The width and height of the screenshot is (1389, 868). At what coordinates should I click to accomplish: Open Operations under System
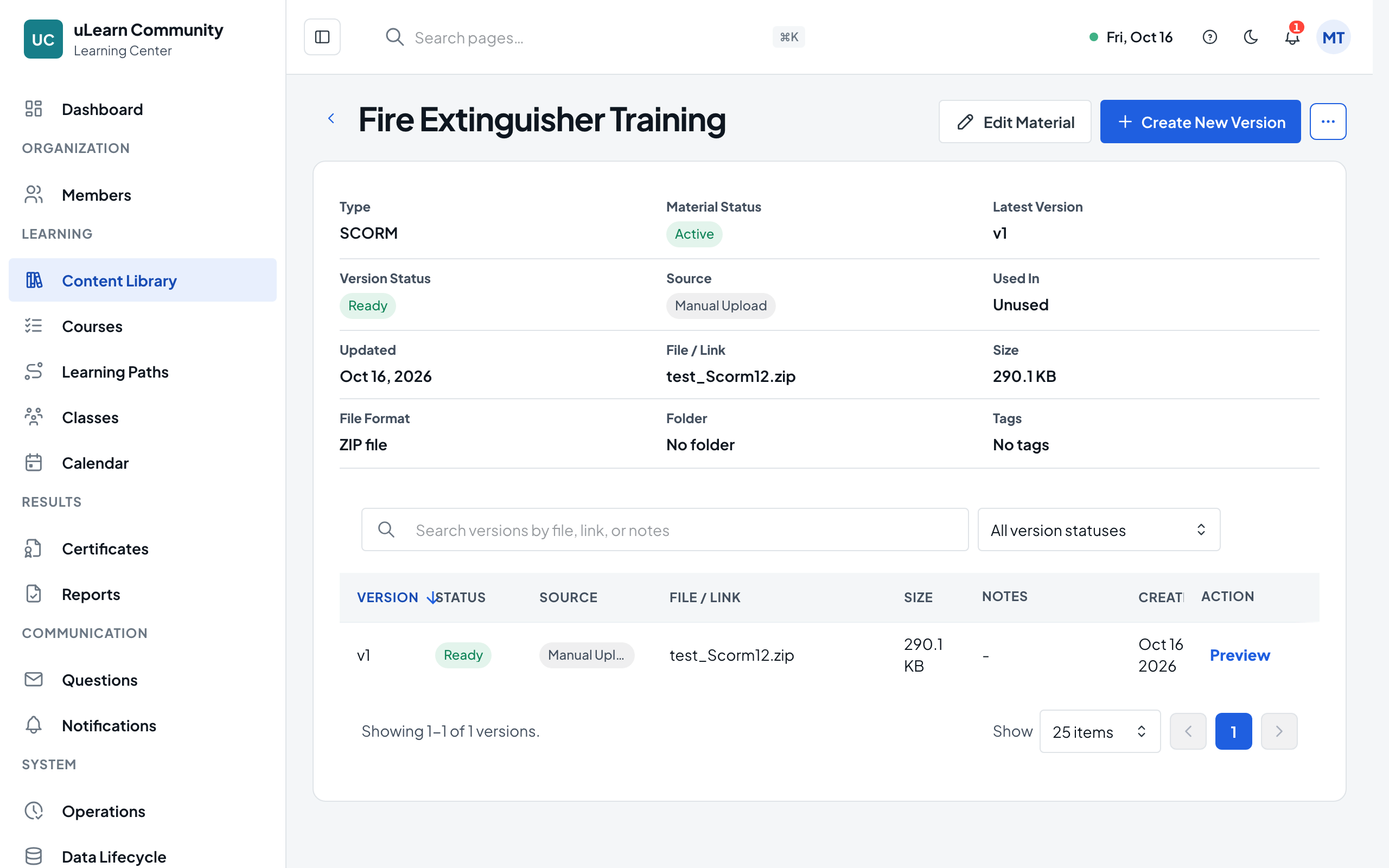tap(142, 810)
